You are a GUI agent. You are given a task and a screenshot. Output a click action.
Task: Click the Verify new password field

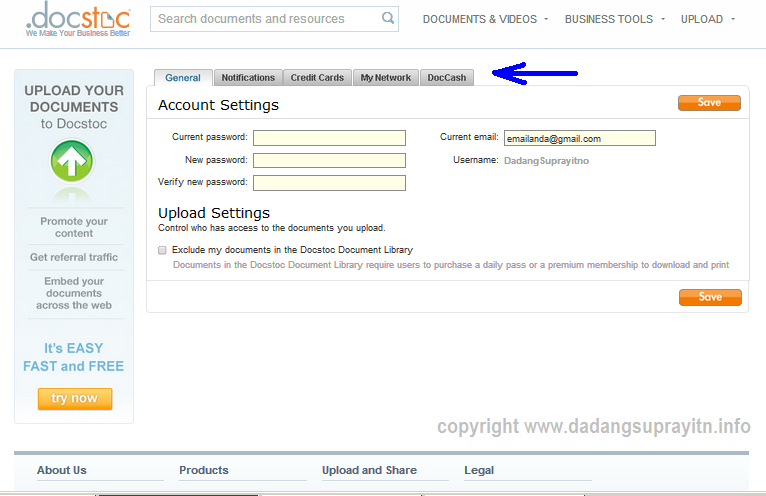(329, 183)
